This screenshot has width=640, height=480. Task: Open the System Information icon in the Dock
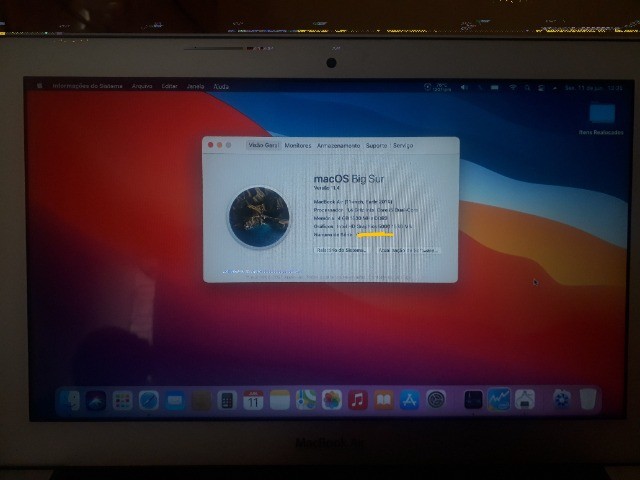(x=525, y=400)
